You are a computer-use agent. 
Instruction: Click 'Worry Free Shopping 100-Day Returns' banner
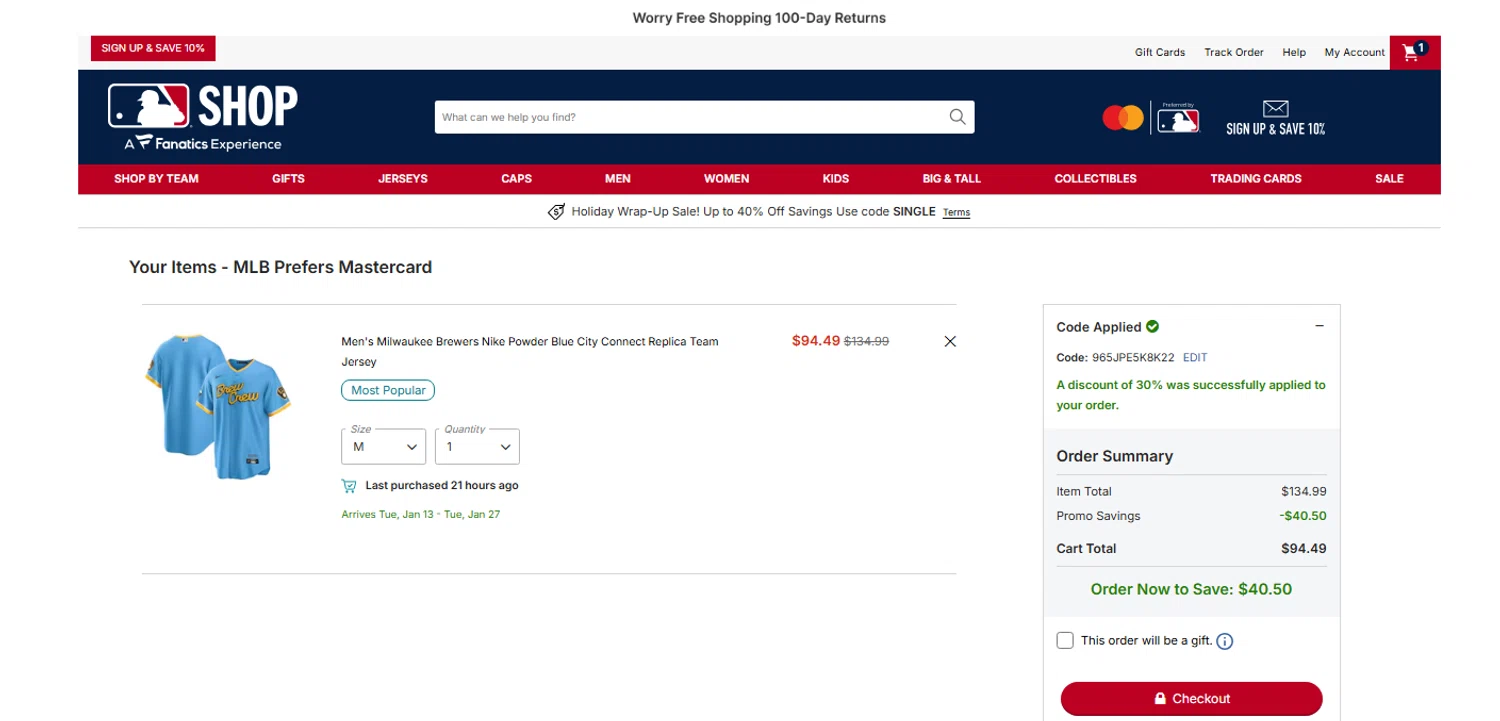coord(759,18)
